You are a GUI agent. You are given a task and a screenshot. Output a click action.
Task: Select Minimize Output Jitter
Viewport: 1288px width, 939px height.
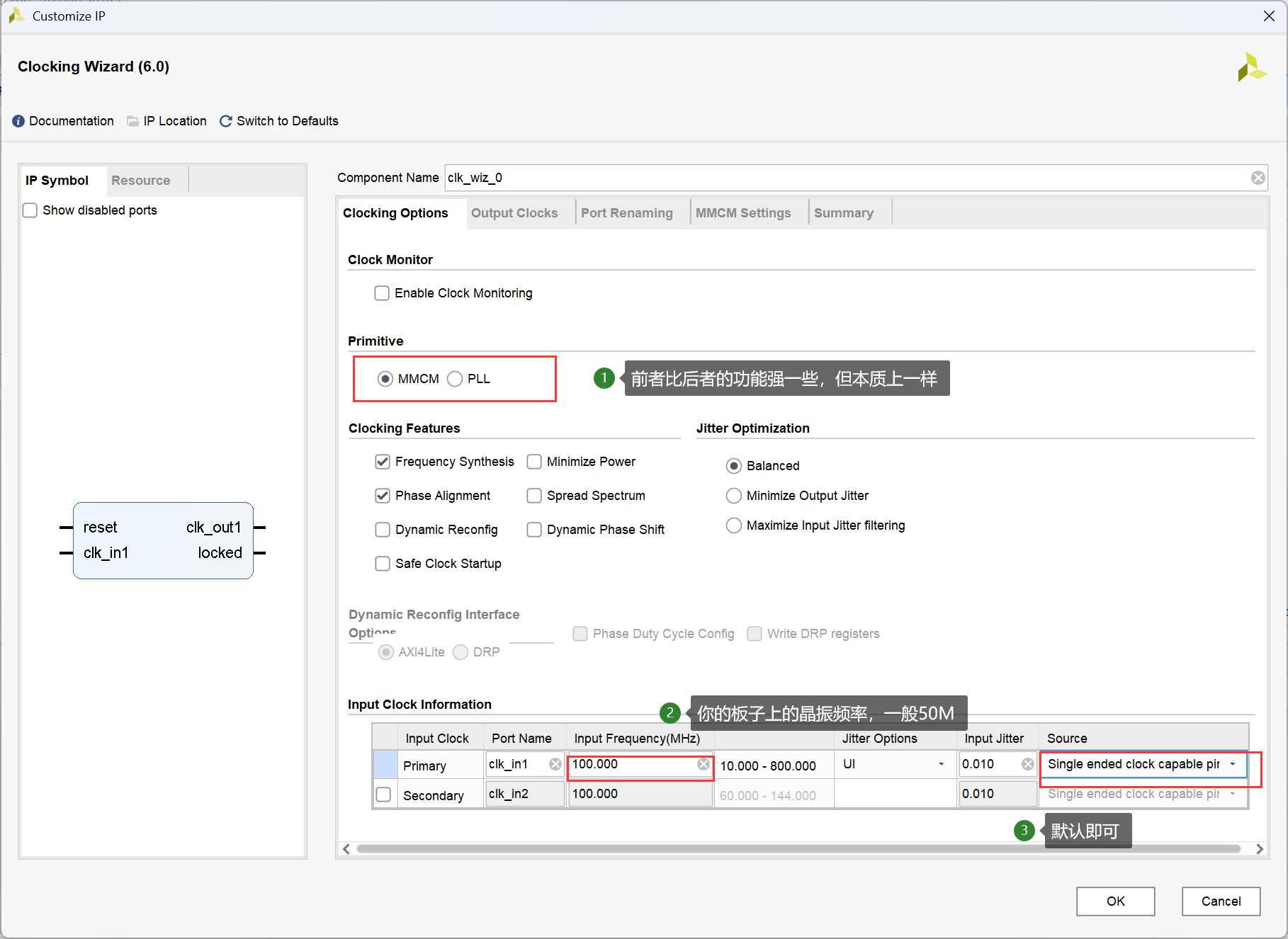(x=734, y=496)
